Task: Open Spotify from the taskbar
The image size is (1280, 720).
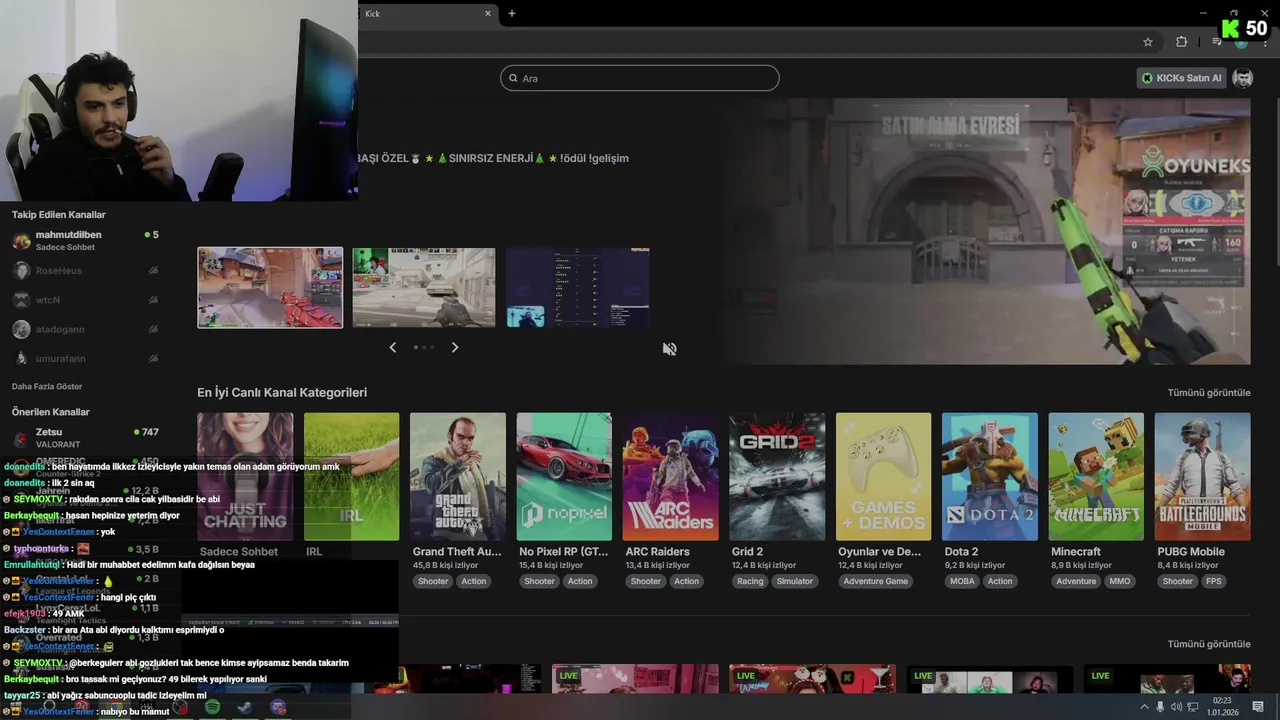Action: tap(212, 707)
